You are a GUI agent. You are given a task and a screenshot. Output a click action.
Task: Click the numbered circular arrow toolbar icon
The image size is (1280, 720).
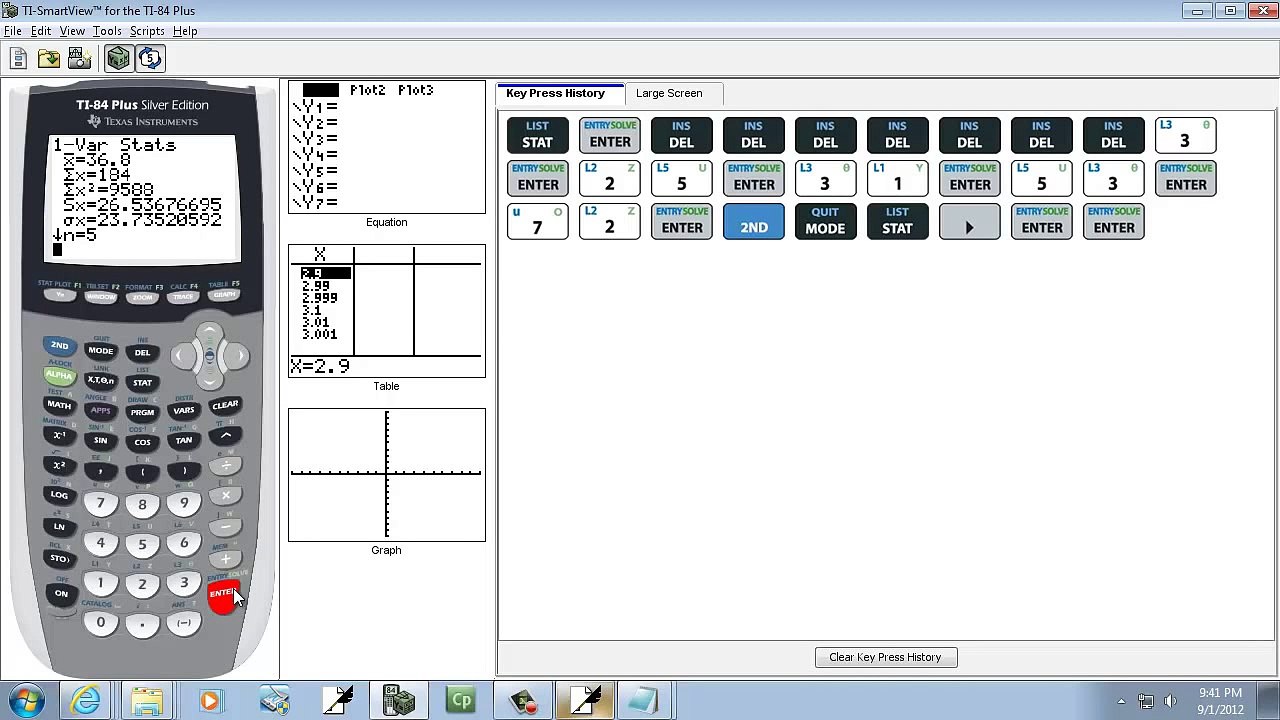pyautogui.click(x=150, y=59)
